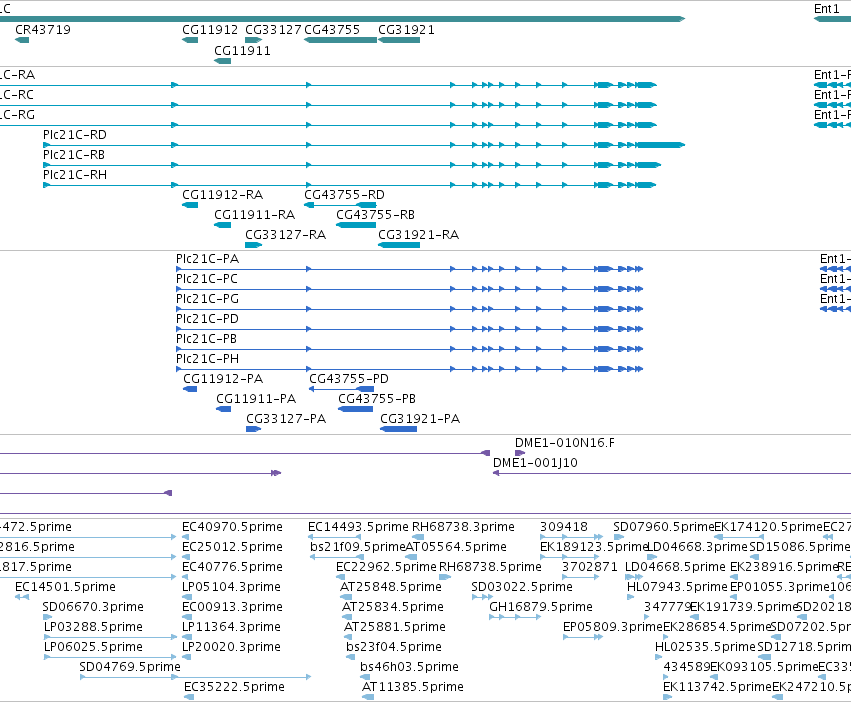The width and height of the screenshot is (851, 702).
Task: Click the Plc21C-PA protein label
Action: [x=207, y=259]
